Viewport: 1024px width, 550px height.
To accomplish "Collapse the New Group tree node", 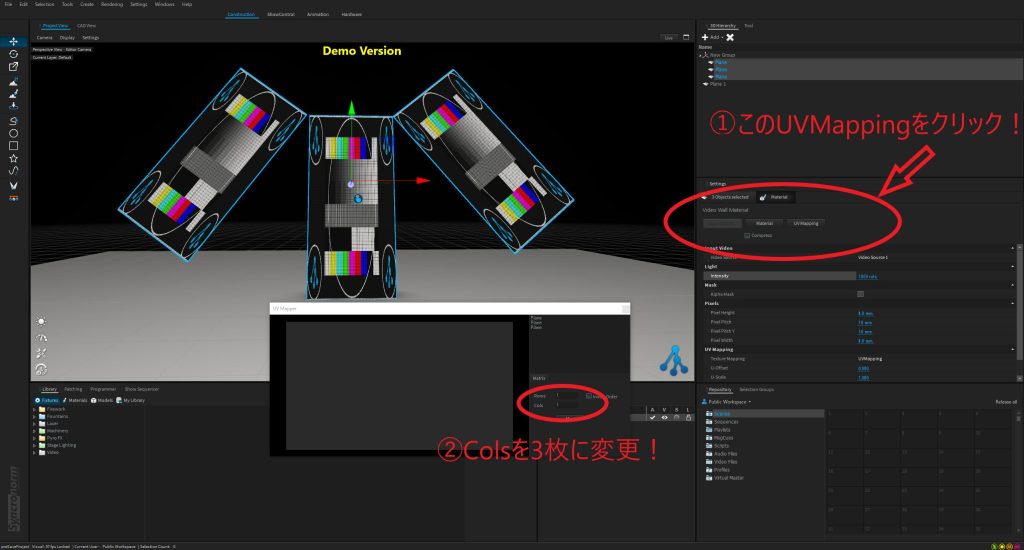I will (700, 55).
